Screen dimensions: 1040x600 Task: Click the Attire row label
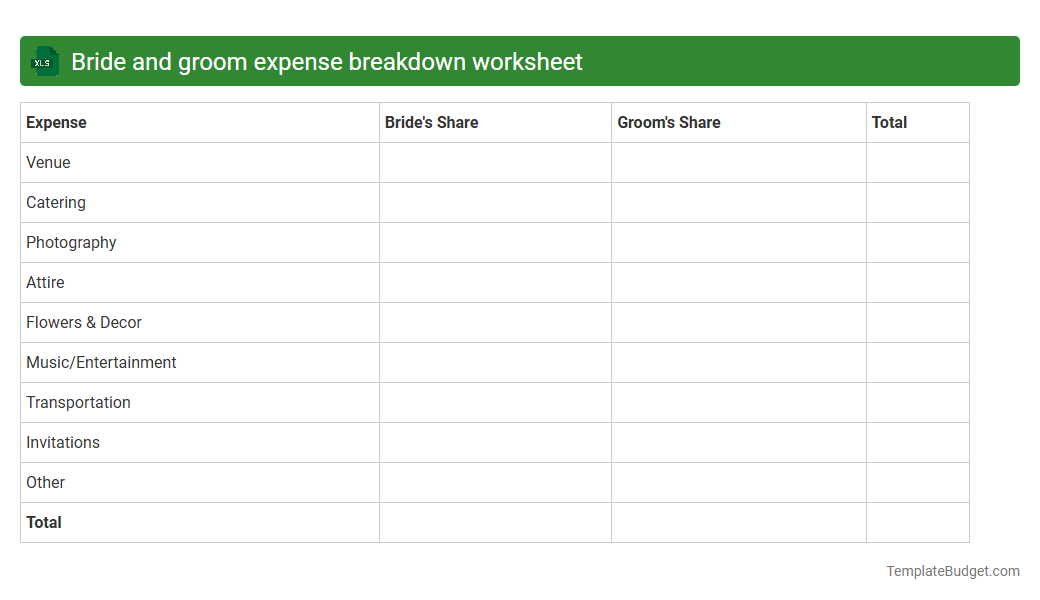pos(45,282)
